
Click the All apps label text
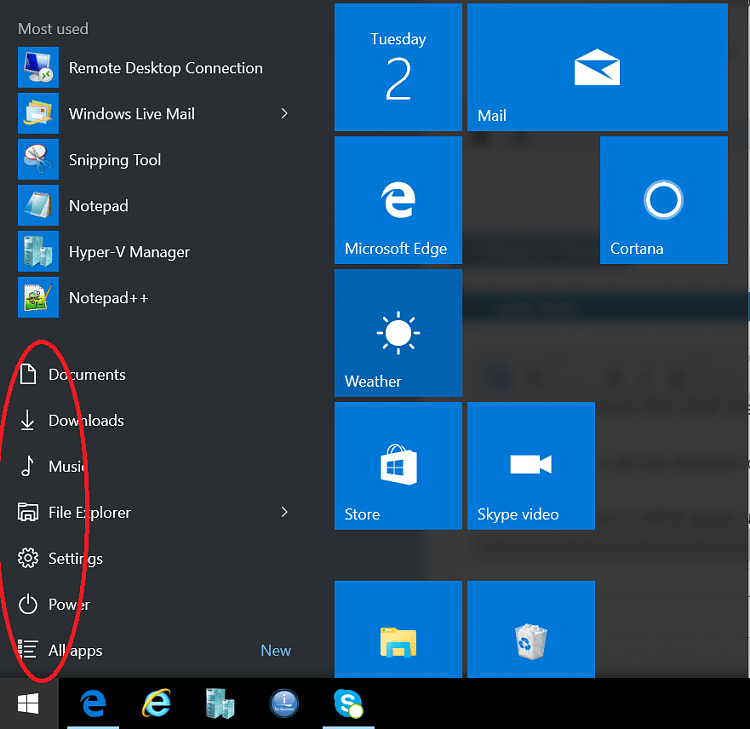75,651
